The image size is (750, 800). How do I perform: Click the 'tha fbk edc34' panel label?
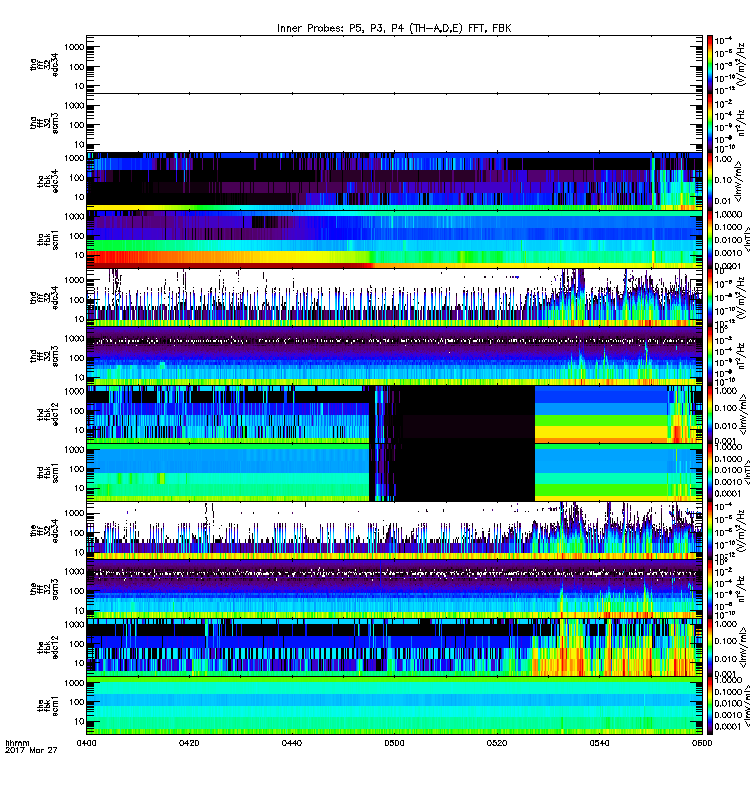[47, 182]
